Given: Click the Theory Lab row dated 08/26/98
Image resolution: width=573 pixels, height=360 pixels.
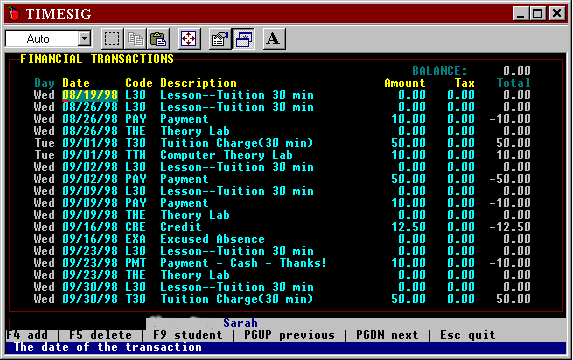Looking at the screenshot, I should click(x=282, y=131).
